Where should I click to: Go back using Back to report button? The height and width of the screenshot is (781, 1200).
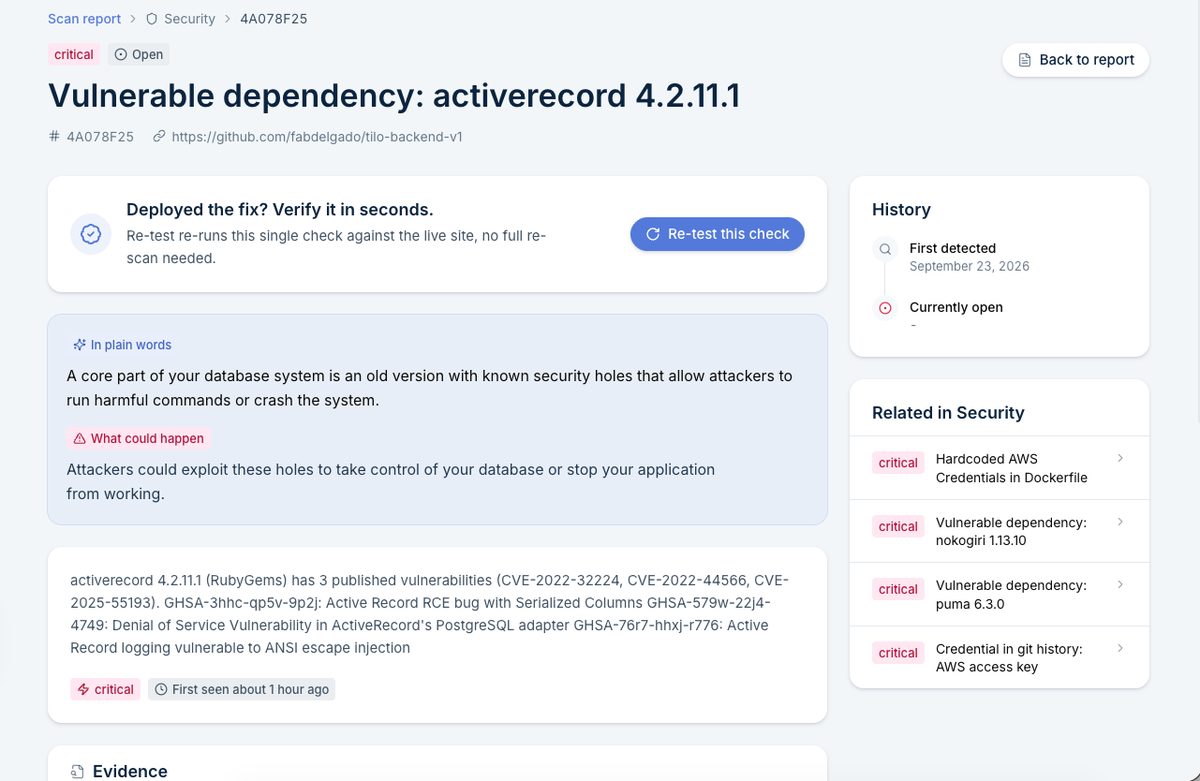pyautogui.click(x=1076, y=60)
